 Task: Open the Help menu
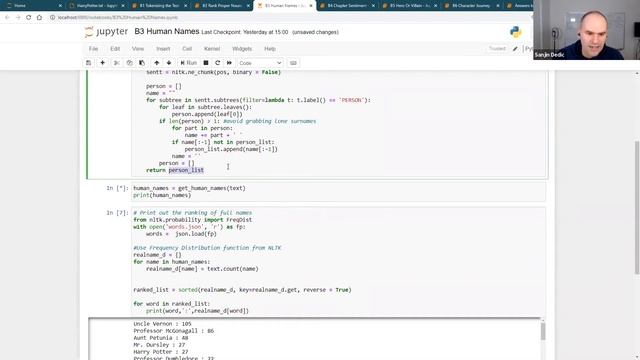[x=270, y=49]
